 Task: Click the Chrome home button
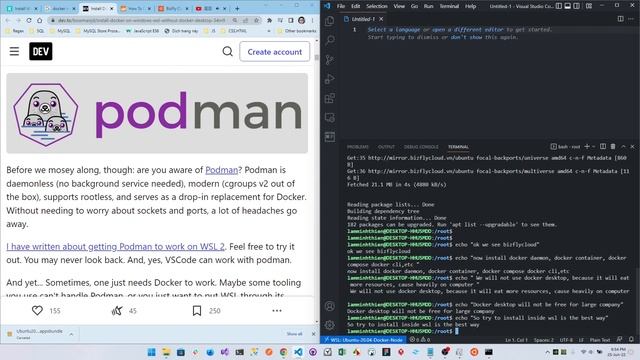point(39,20)
